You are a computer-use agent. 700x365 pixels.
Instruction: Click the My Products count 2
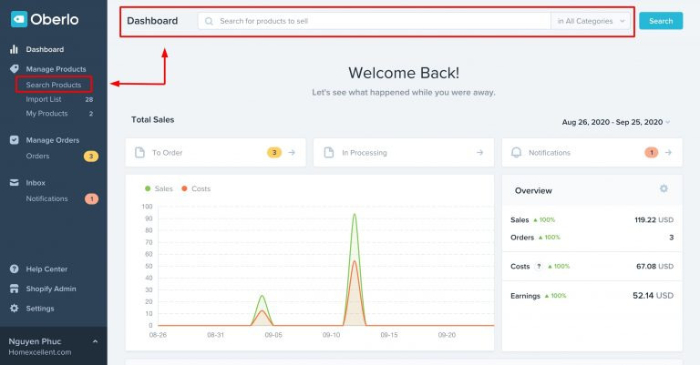pyautogui.click(x=91, y=114)
